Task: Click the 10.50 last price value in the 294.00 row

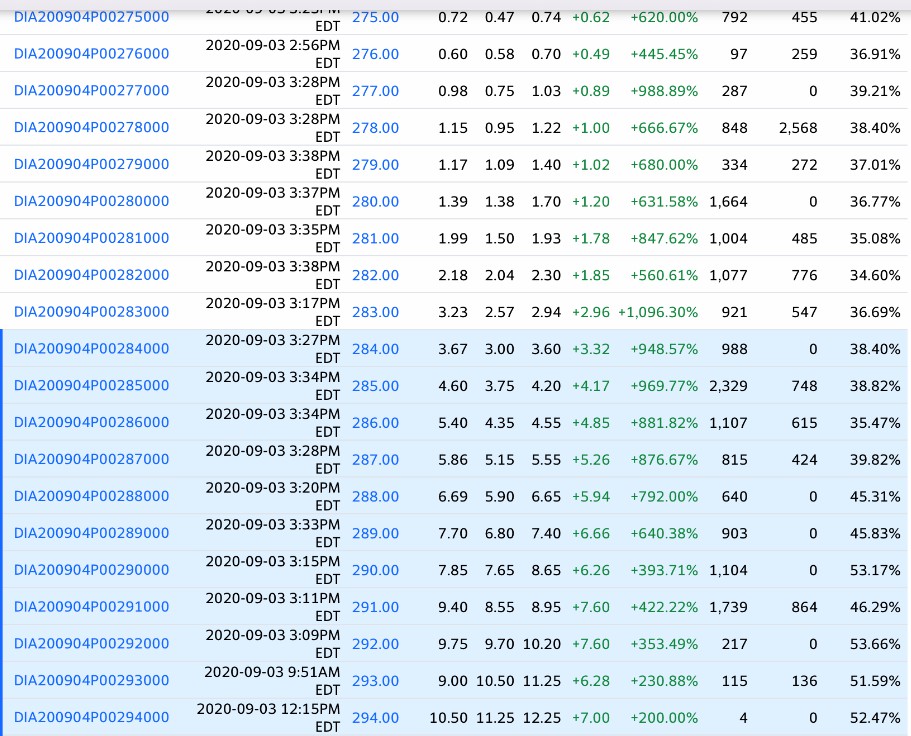Action: [x=448, y=718]
